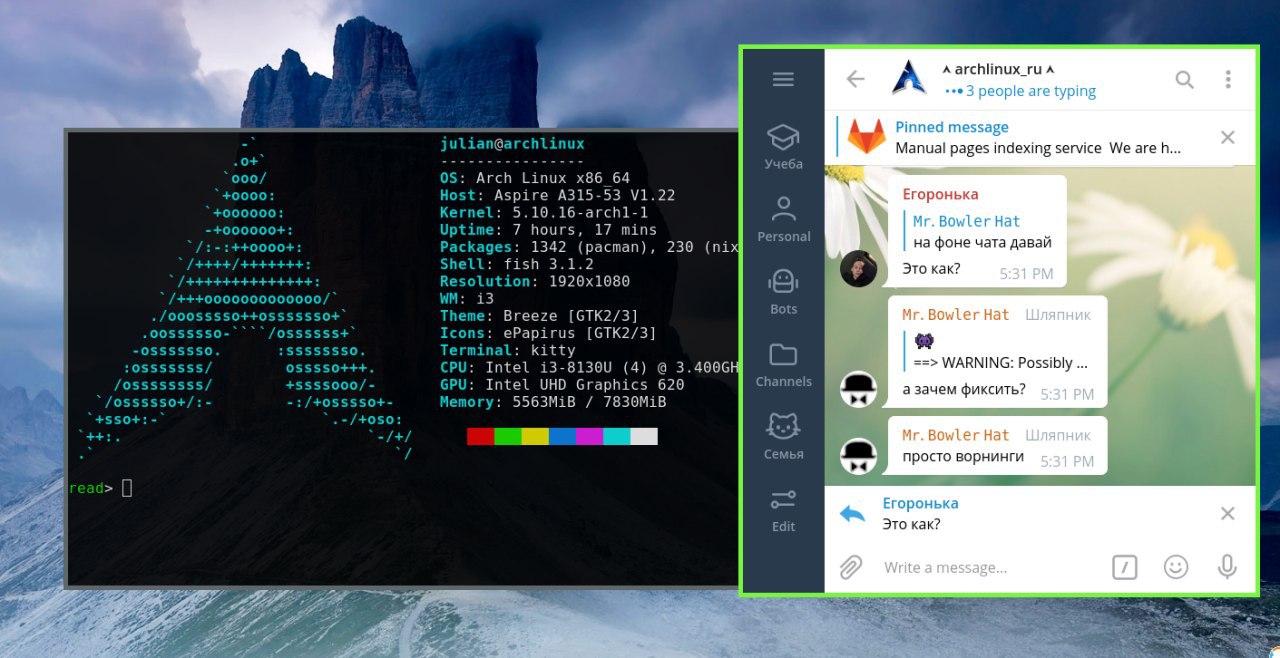Open the three-dot chat options menu

click(x=1228, y=80)
